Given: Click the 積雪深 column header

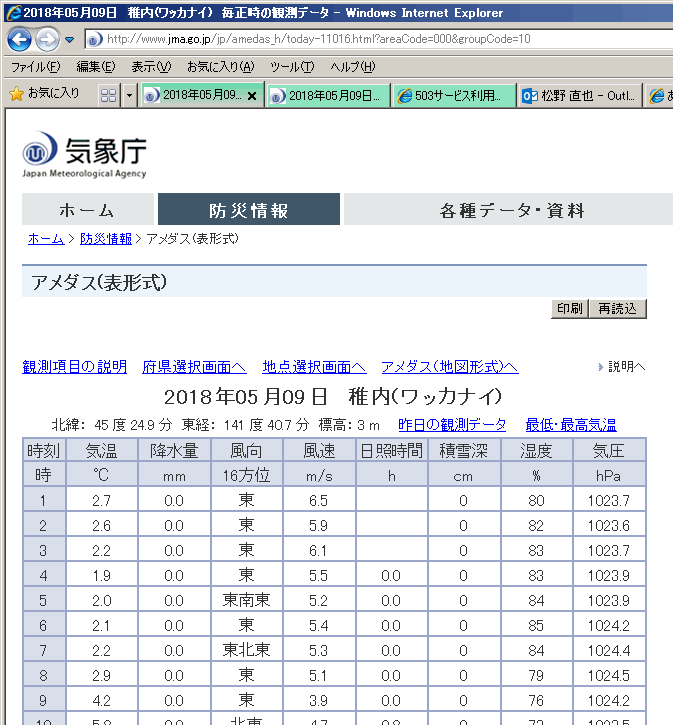Looking at the screenshot, I should click(464, 450).
